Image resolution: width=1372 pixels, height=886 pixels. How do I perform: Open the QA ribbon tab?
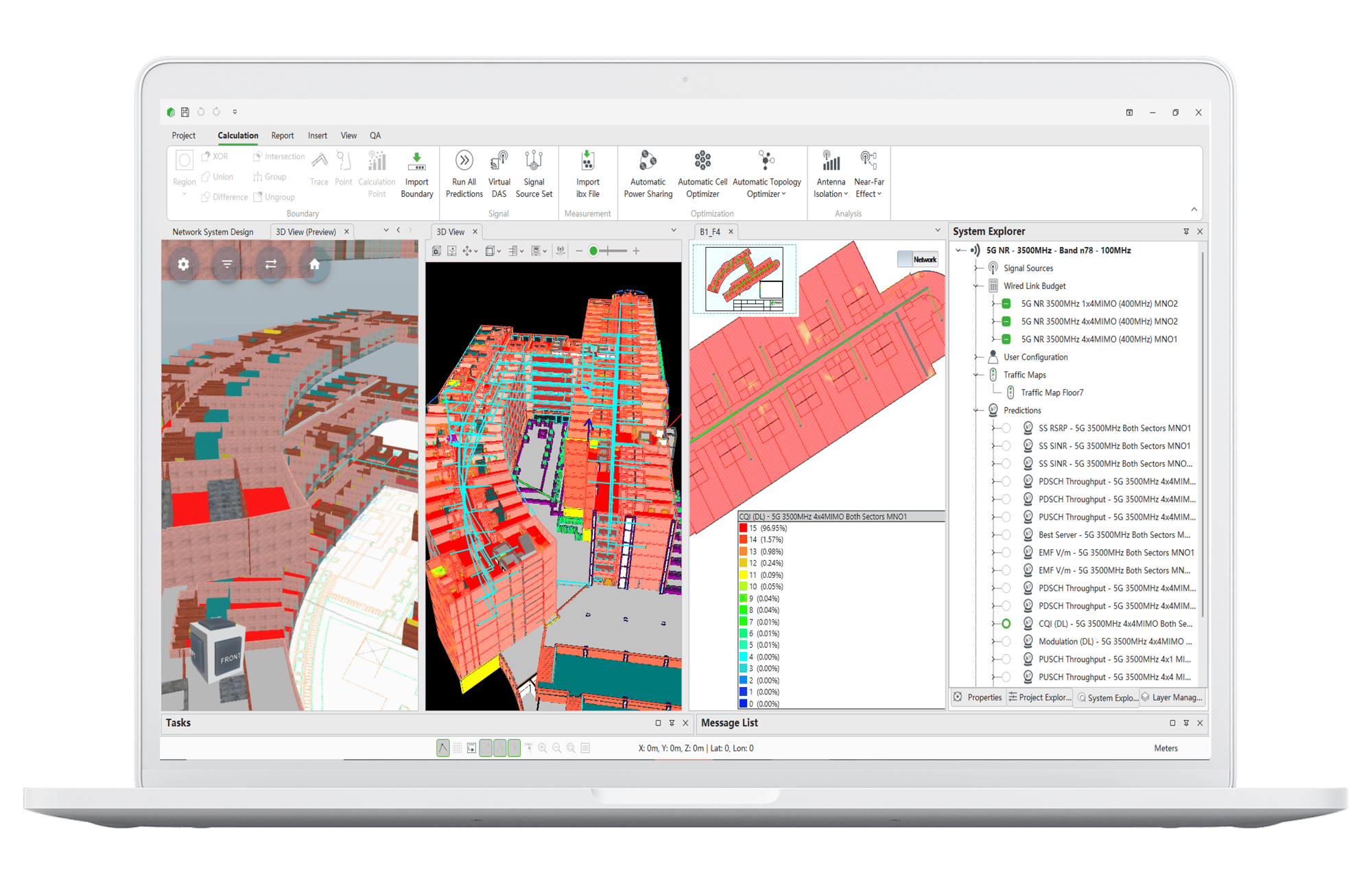(375, 136)
